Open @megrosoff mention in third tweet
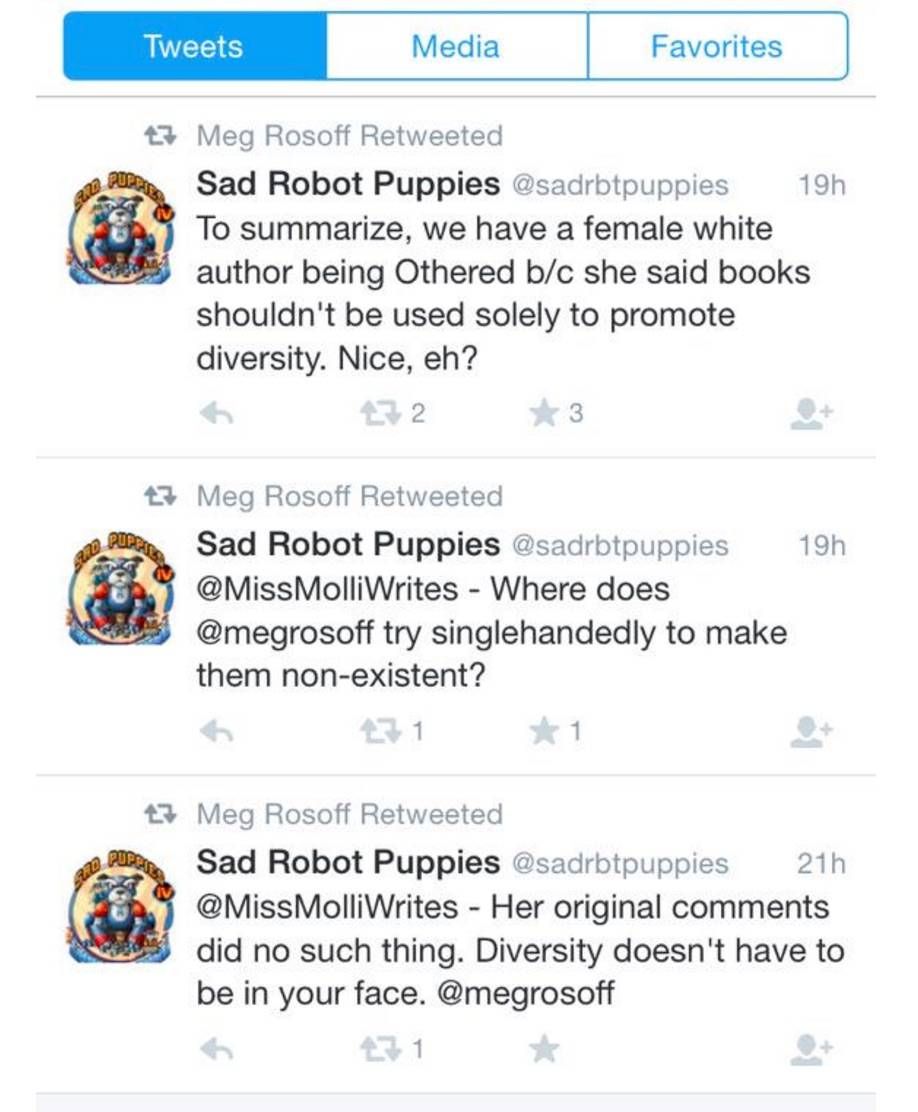The width and height of the screenshot is (918, 1112). coord(526,993)
